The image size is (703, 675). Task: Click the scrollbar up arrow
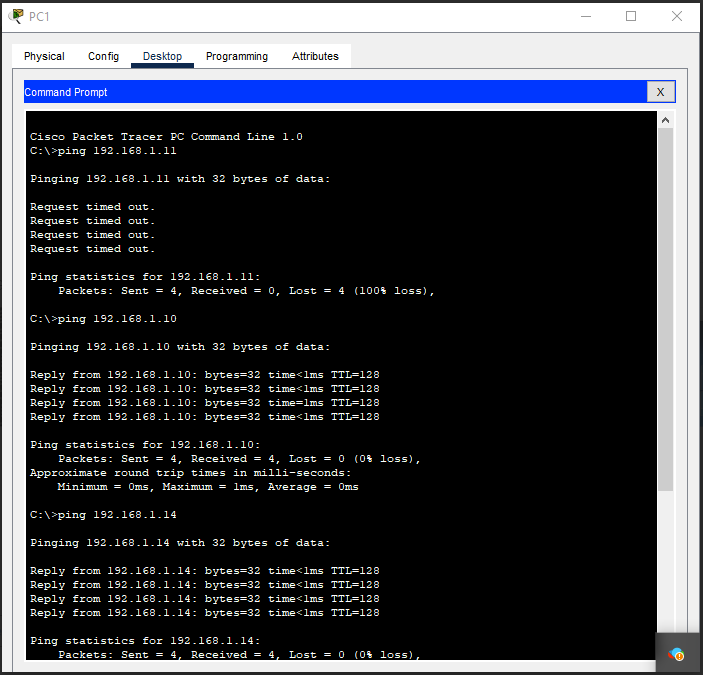tap(665, 120)
